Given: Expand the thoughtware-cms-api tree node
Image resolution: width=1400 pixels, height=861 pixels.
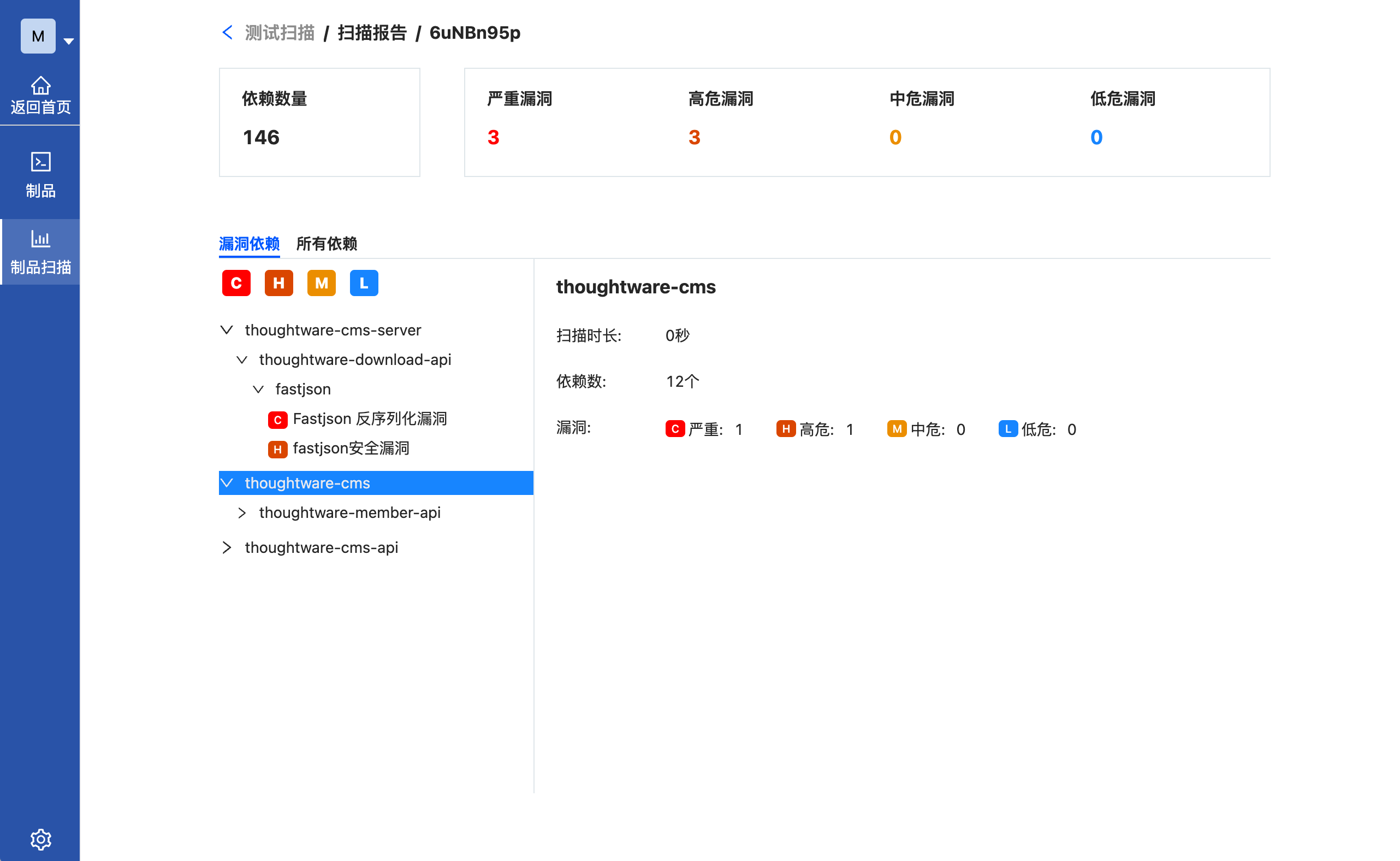Looking at the screenshot, I should point(227,547).
